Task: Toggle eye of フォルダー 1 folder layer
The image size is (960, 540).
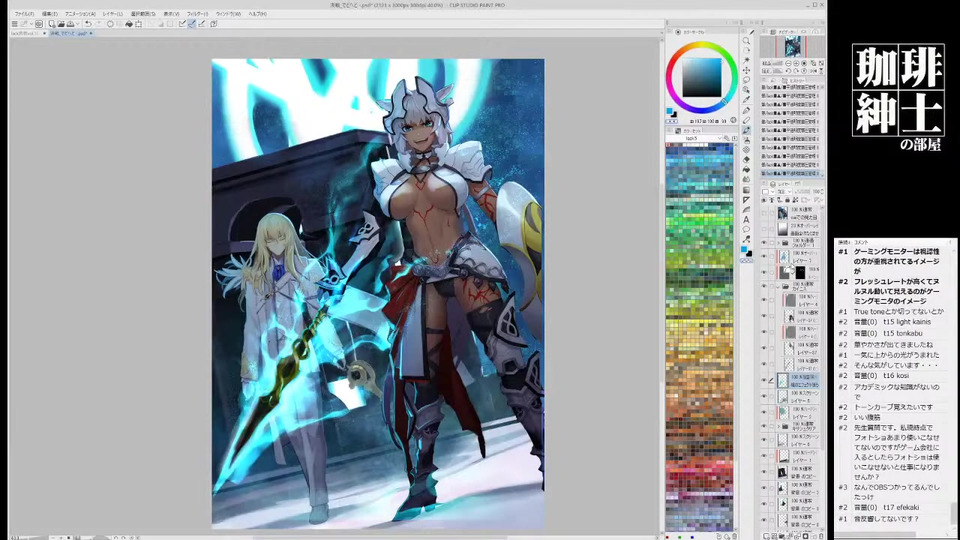Action: [763, 242]
